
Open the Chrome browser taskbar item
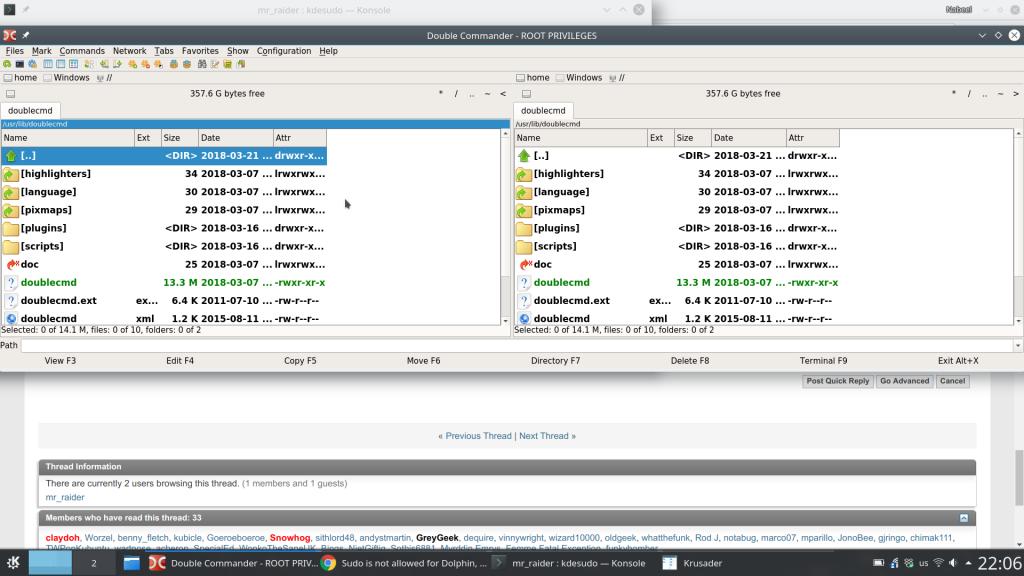[x=404, y=563]
